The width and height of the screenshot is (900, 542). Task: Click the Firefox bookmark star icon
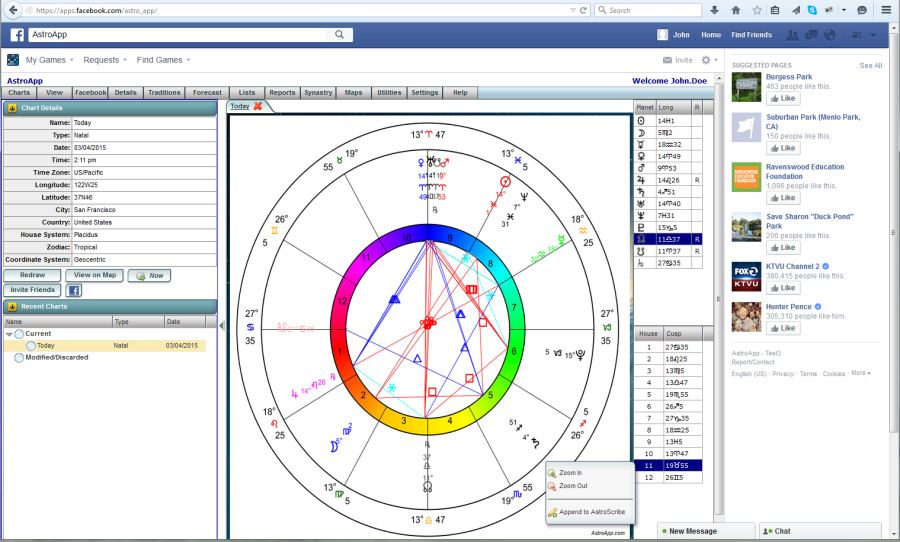757,10
